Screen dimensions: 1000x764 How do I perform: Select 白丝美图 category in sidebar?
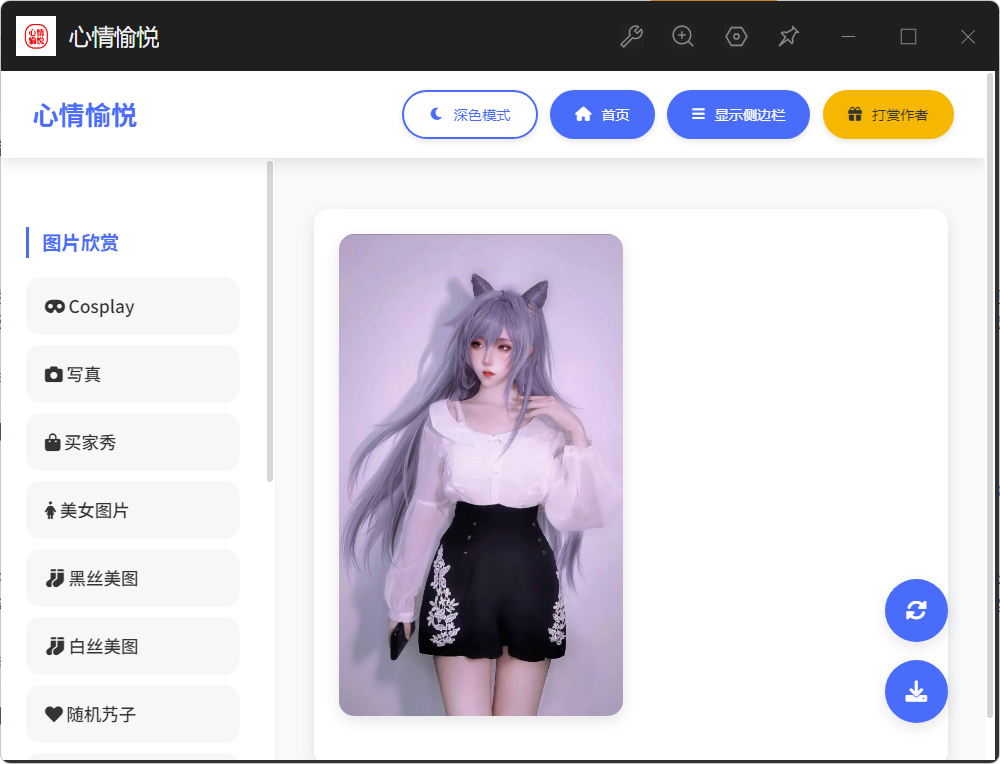[133, 646]
